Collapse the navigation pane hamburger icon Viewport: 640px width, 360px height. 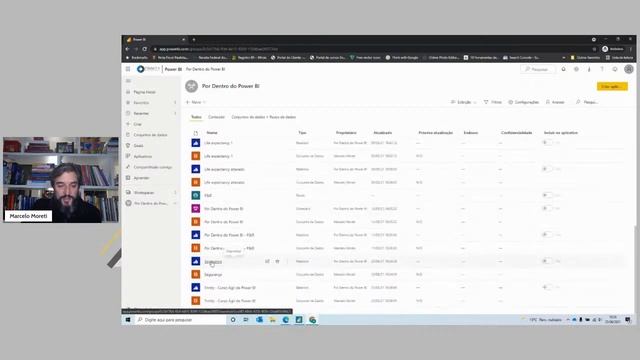tap(128, 81)
